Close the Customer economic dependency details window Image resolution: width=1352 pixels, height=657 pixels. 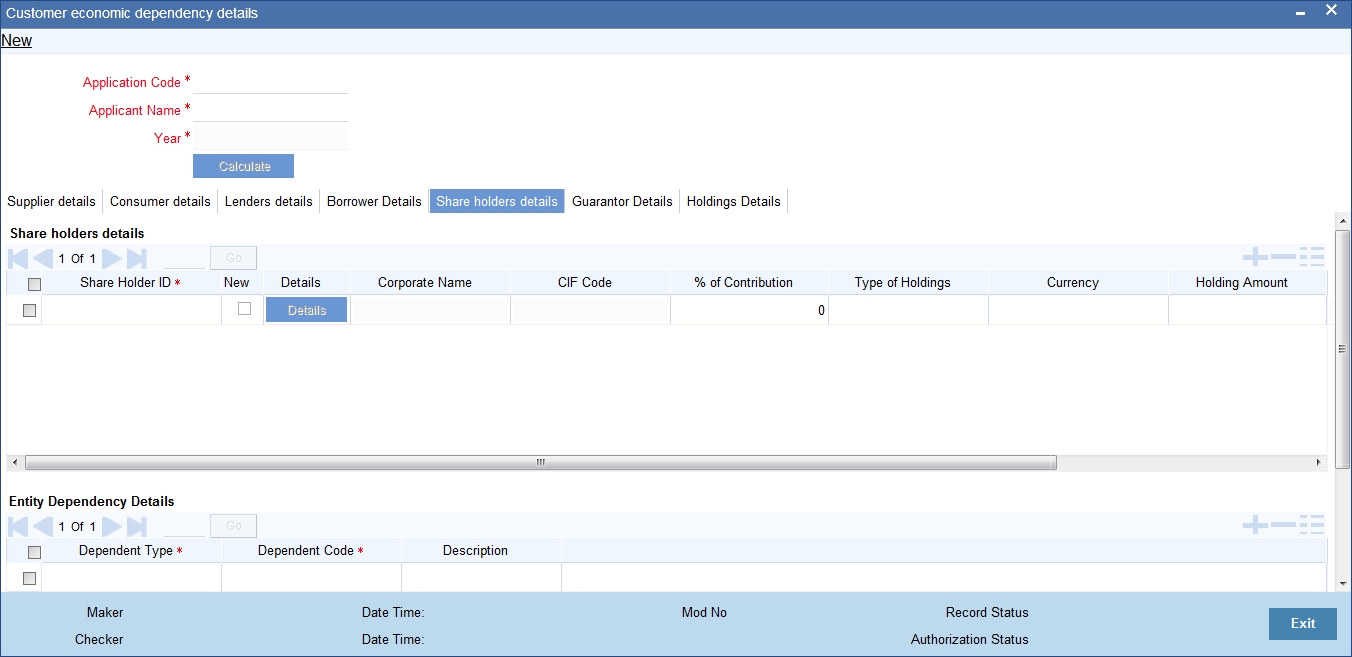pos(1331,10)
